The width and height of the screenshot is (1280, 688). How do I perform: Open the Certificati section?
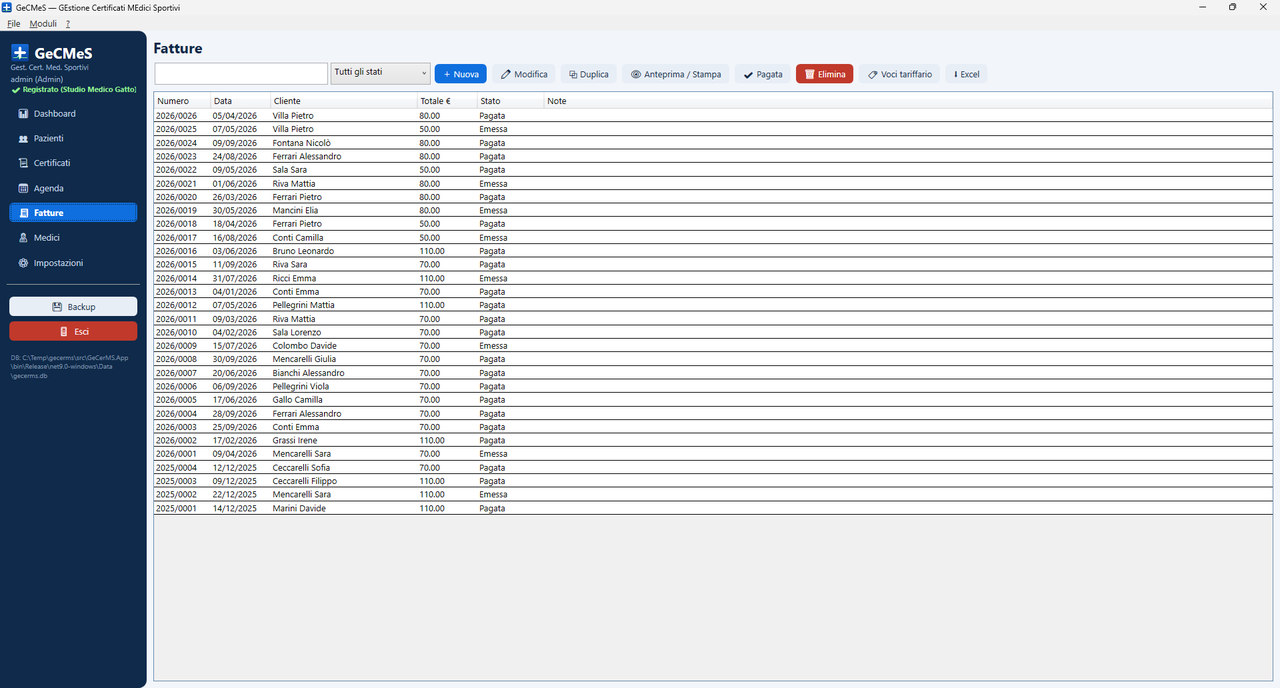pyautogui.click(x=73, y=163)
